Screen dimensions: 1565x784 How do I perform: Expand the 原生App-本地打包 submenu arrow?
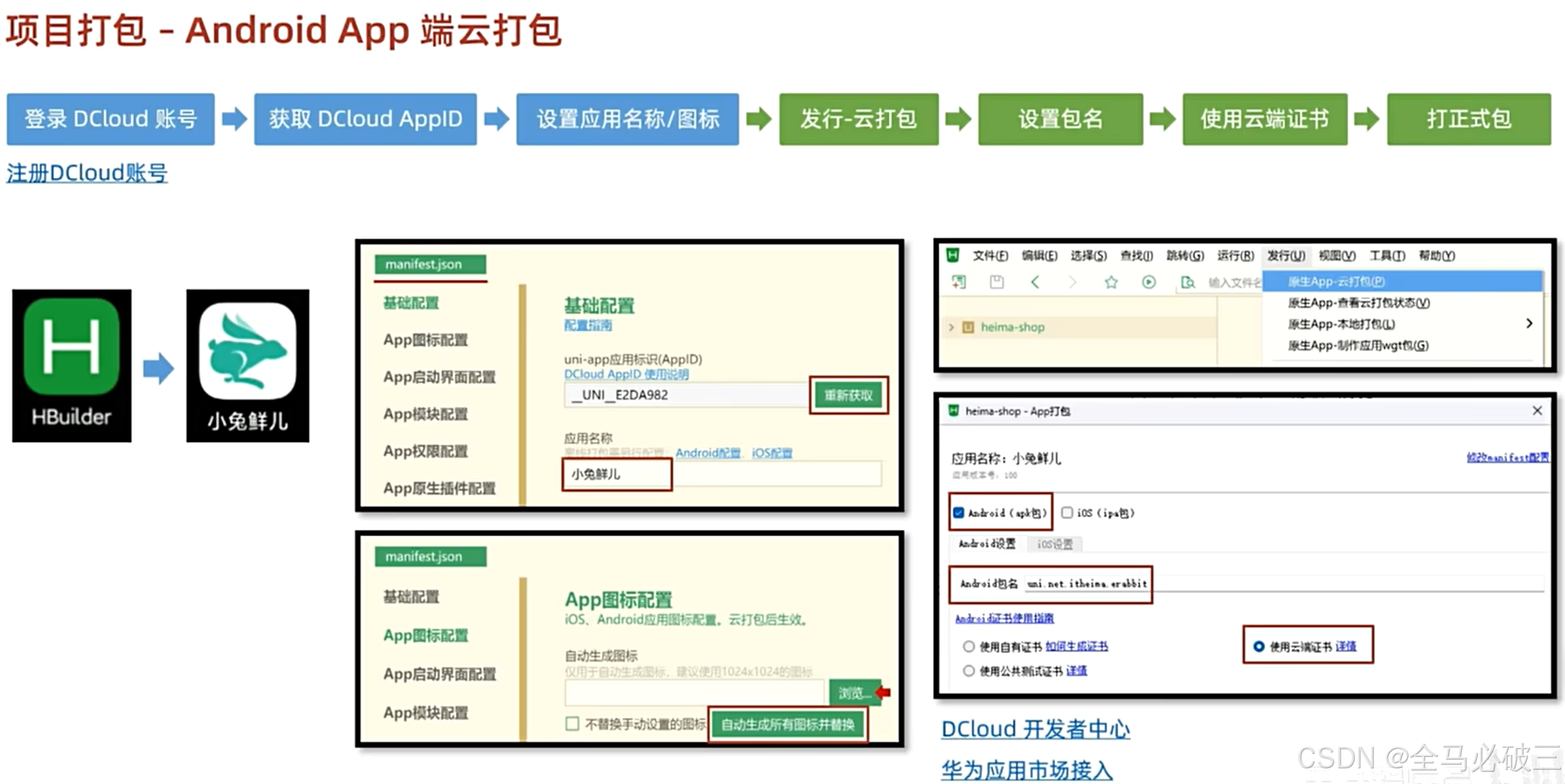[1529, 323]
